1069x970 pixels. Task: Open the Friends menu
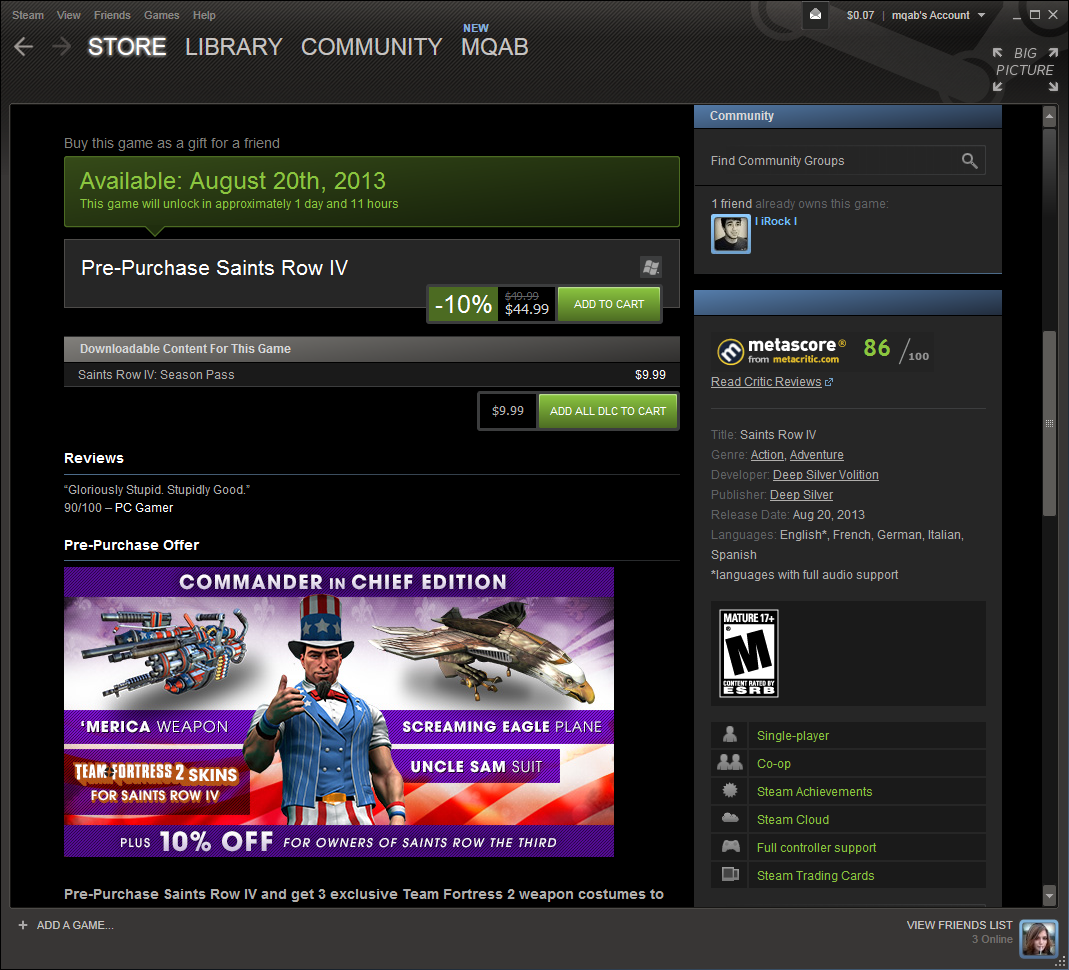click(112, 15)
